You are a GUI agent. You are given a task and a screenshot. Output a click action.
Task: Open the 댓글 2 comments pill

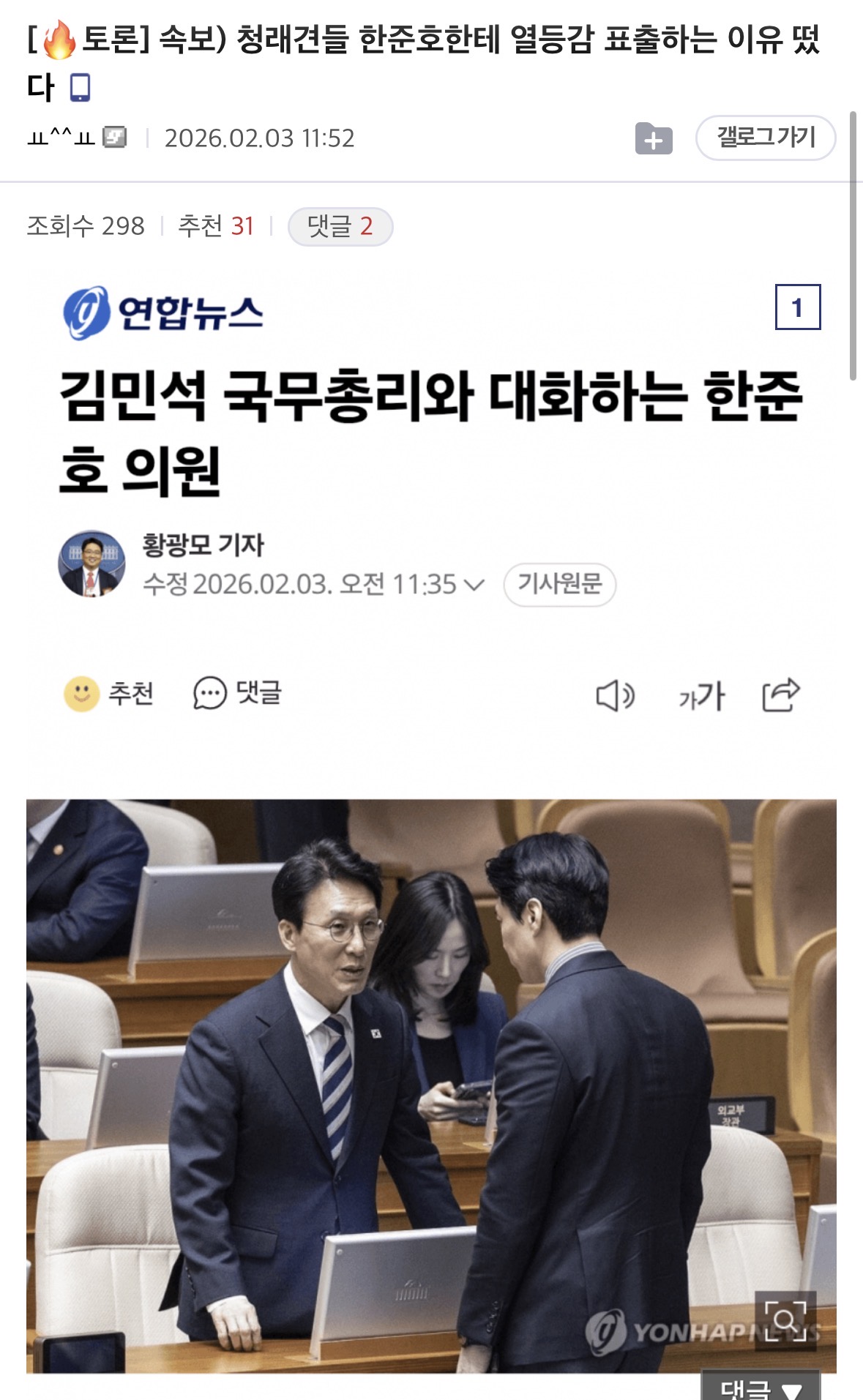point(340,226)
